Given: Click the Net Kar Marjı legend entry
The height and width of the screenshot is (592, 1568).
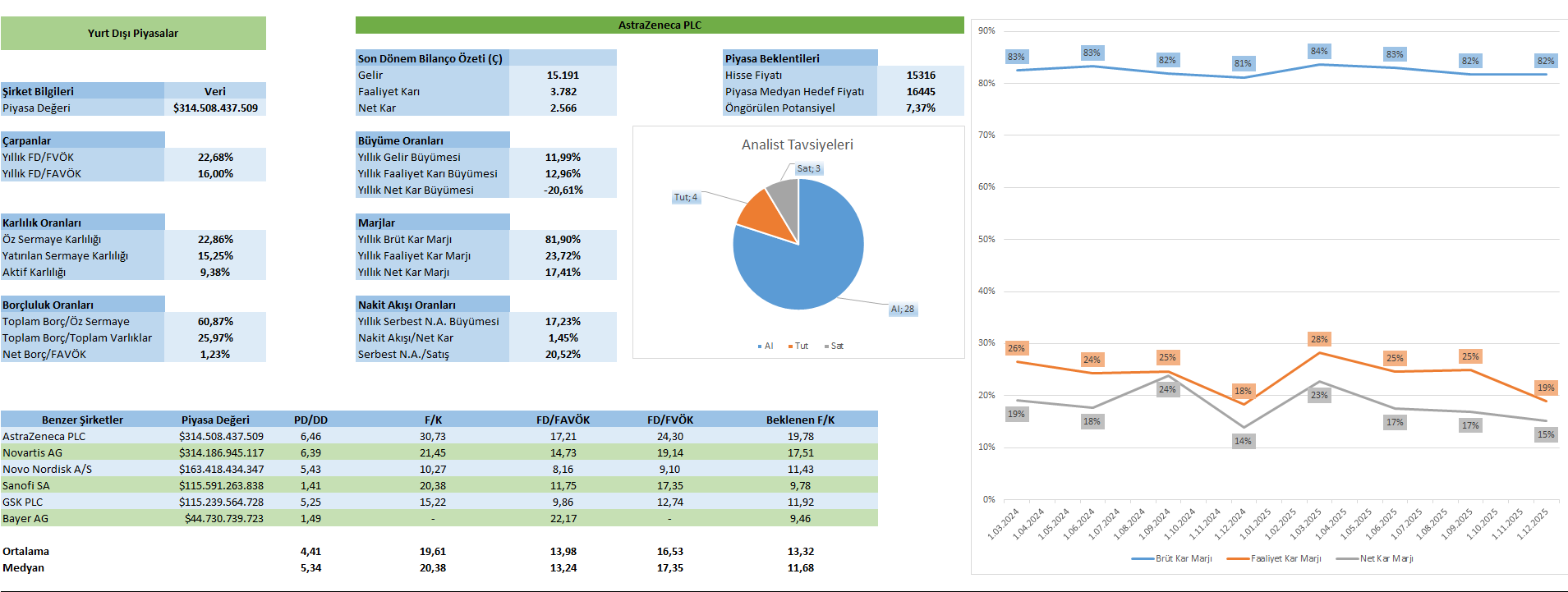Looking at the screenshot, I should (x=1386, y=558).
